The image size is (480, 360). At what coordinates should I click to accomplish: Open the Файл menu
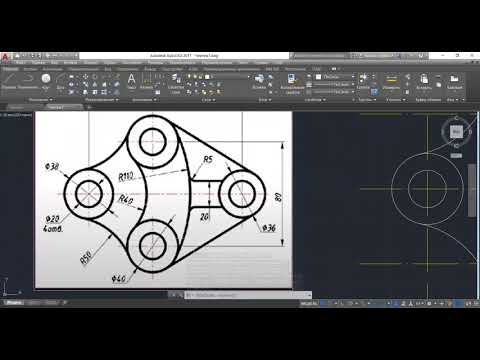(x=20, y=63)
